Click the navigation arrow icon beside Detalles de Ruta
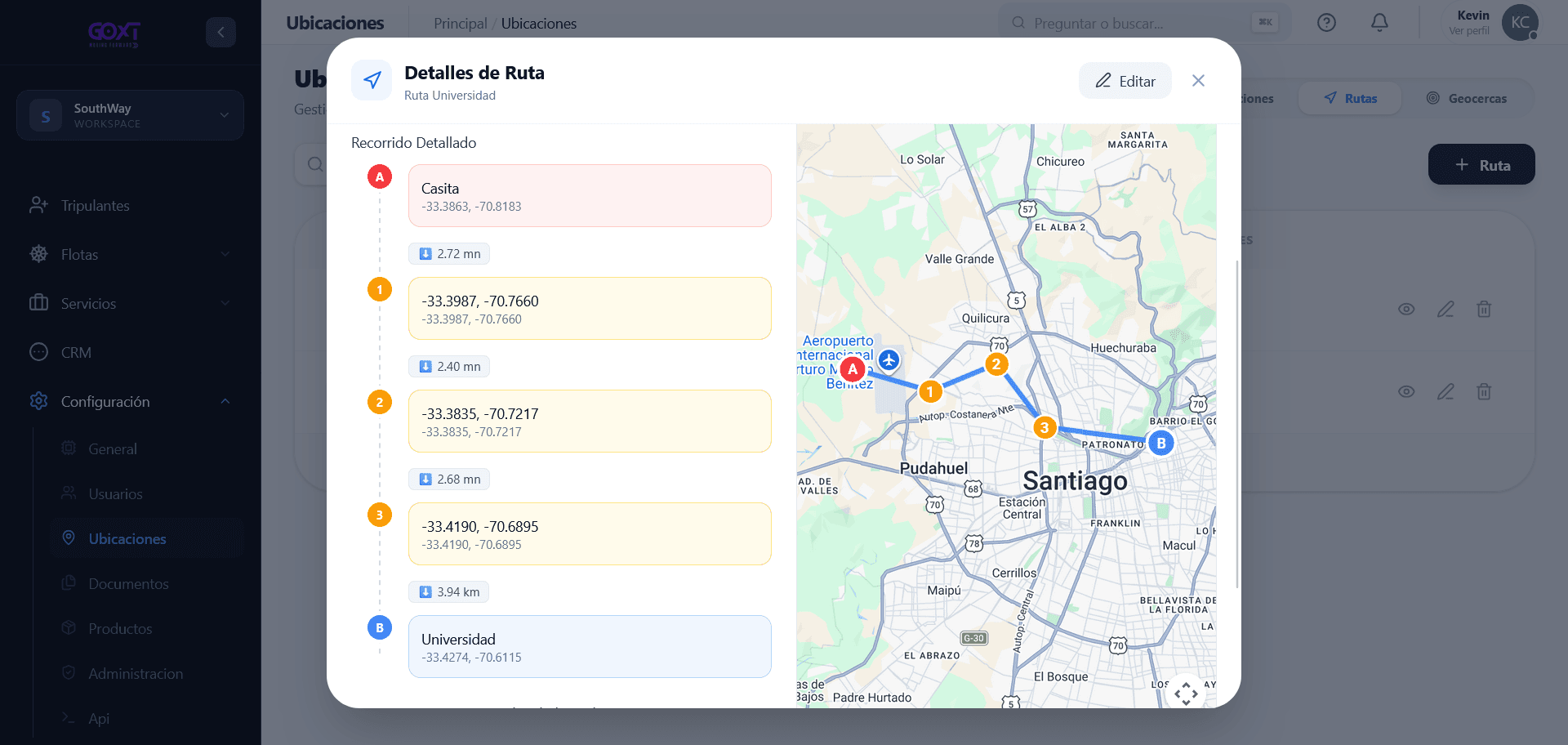The width and height of the screenshot is (1568, 745). point(372,80)
